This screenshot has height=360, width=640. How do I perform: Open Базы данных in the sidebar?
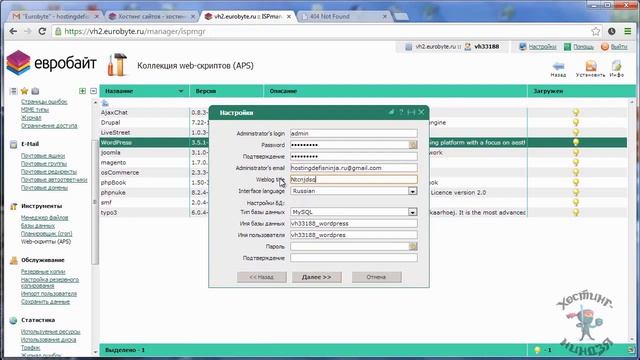click(x=38, y=226)
